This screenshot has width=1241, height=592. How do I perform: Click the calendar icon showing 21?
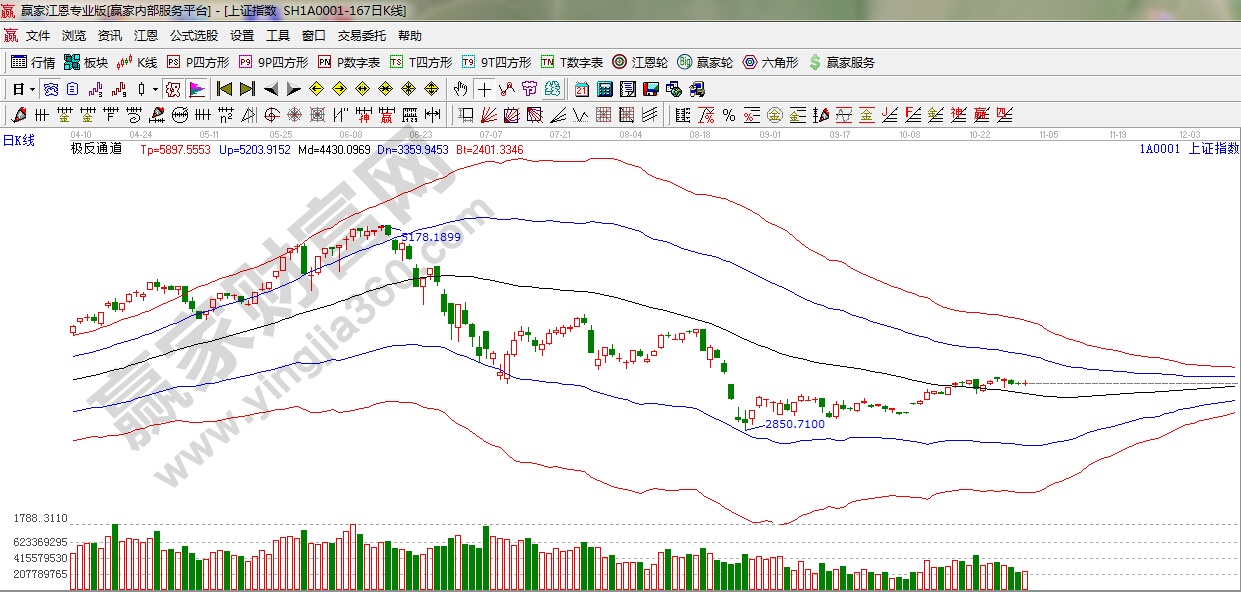coord(582,89)
